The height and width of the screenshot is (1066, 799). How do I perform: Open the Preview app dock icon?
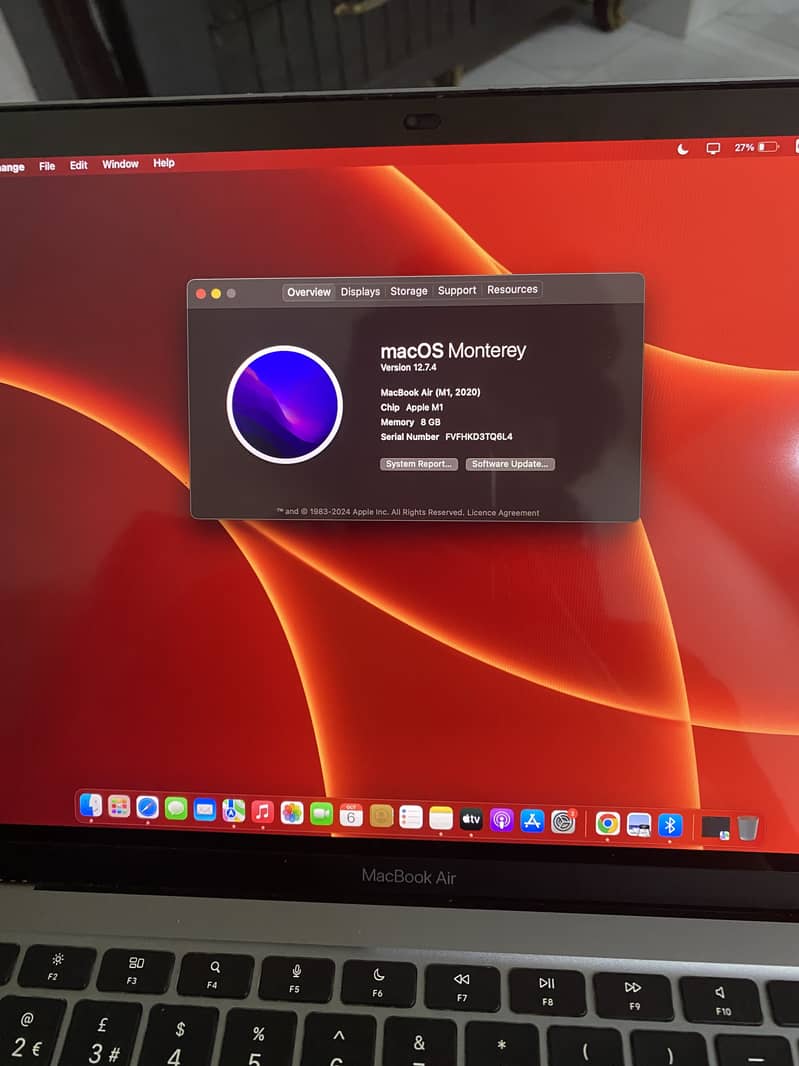pos(639,825)
